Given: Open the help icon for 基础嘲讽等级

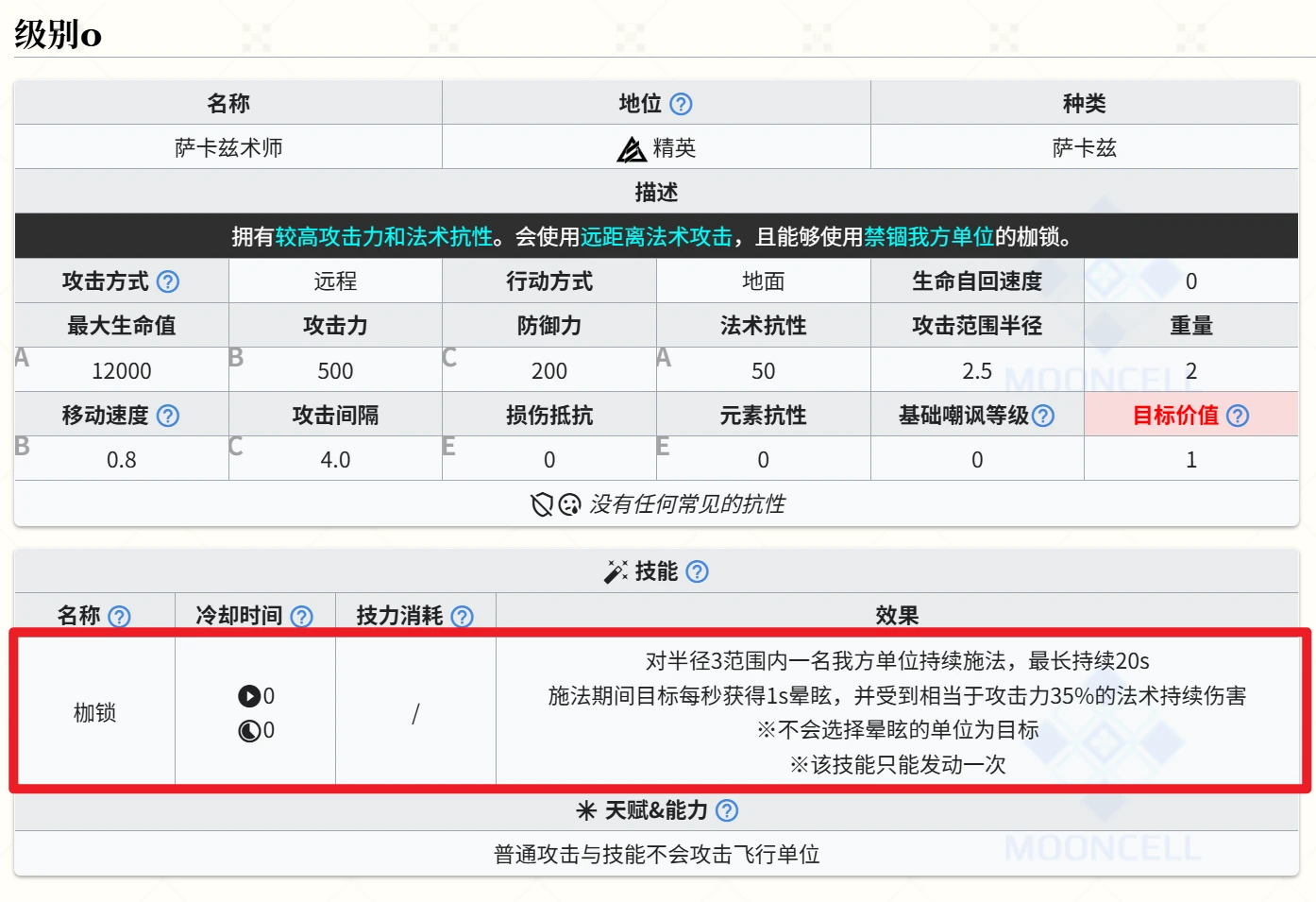Looking at the screenshot, I should pos(1043,416).
